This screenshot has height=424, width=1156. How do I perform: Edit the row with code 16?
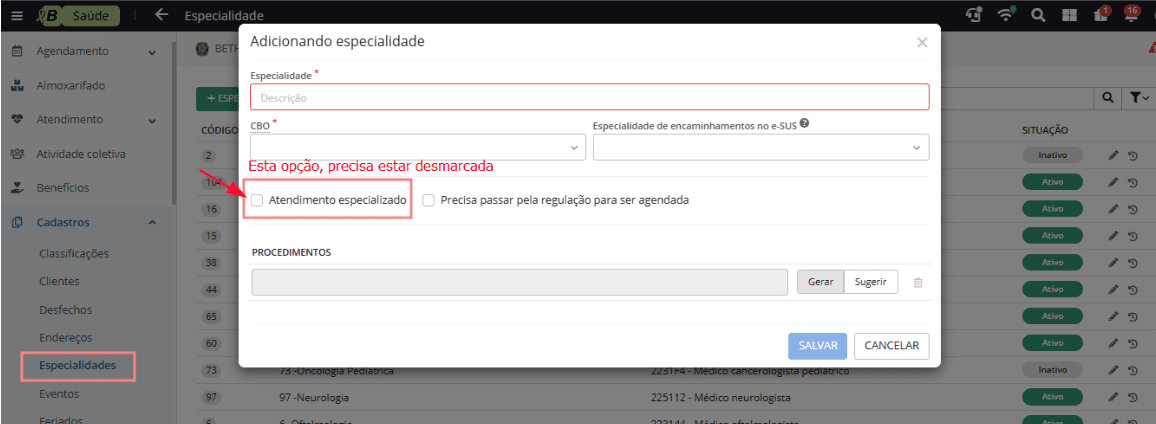tap(1113, 209)
